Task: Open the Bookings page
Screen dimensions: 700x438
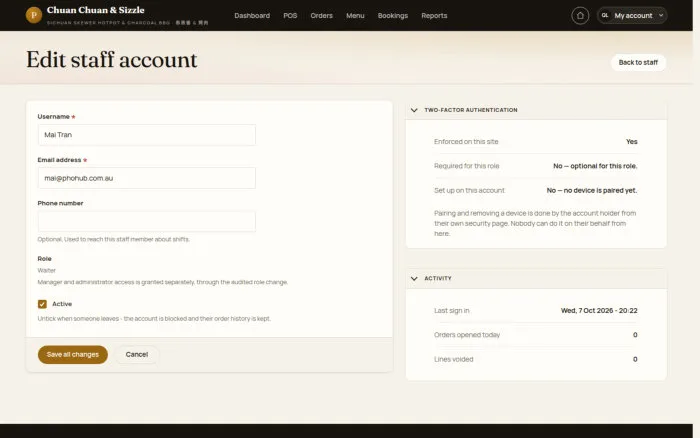Action: click(393, 16)
